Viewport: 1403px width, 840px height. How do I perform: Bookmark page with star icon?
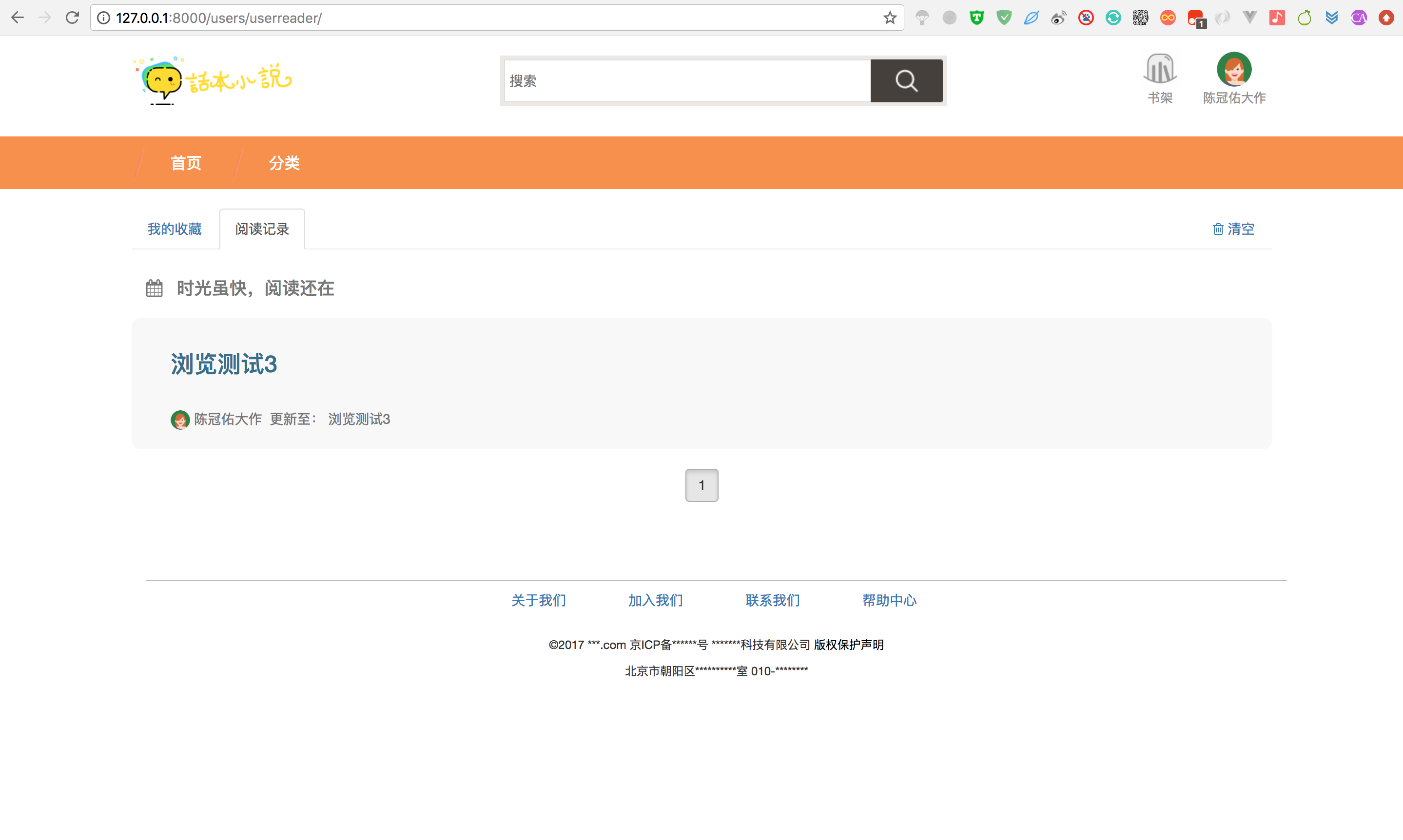click(890, 18)
